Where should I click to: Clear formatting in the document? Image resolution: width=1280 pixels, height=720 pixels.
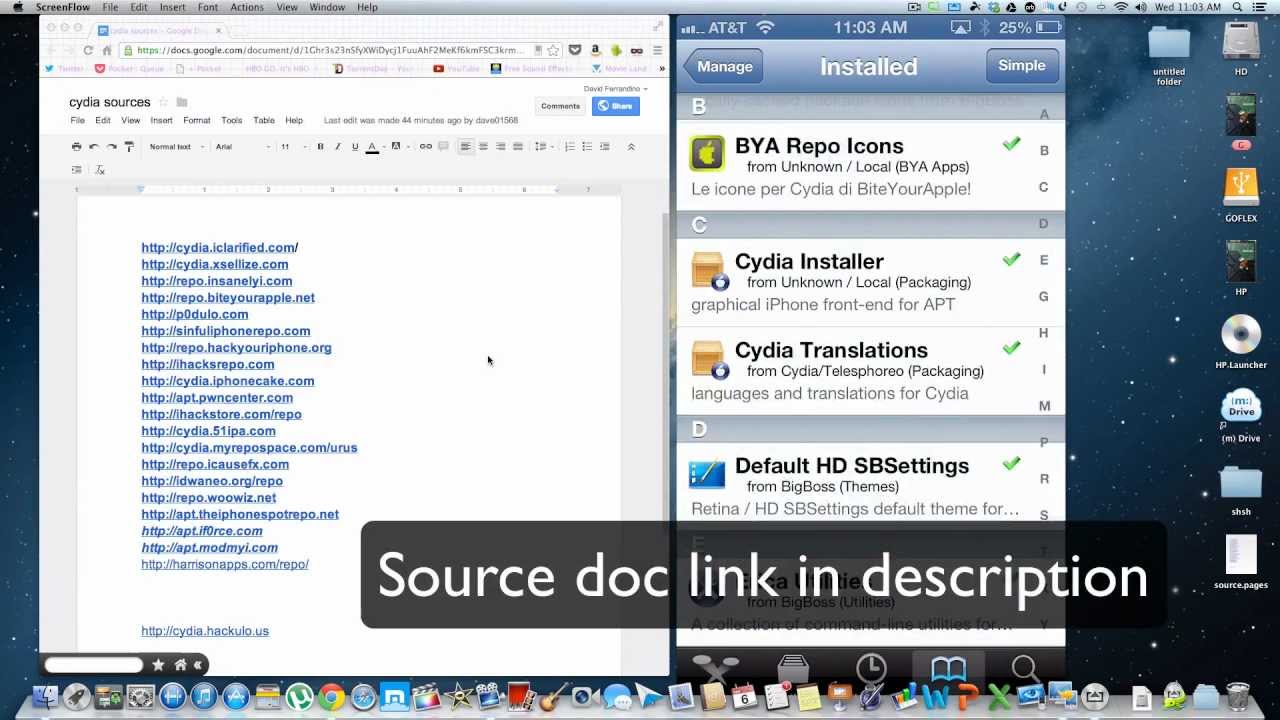click(100, 170)
